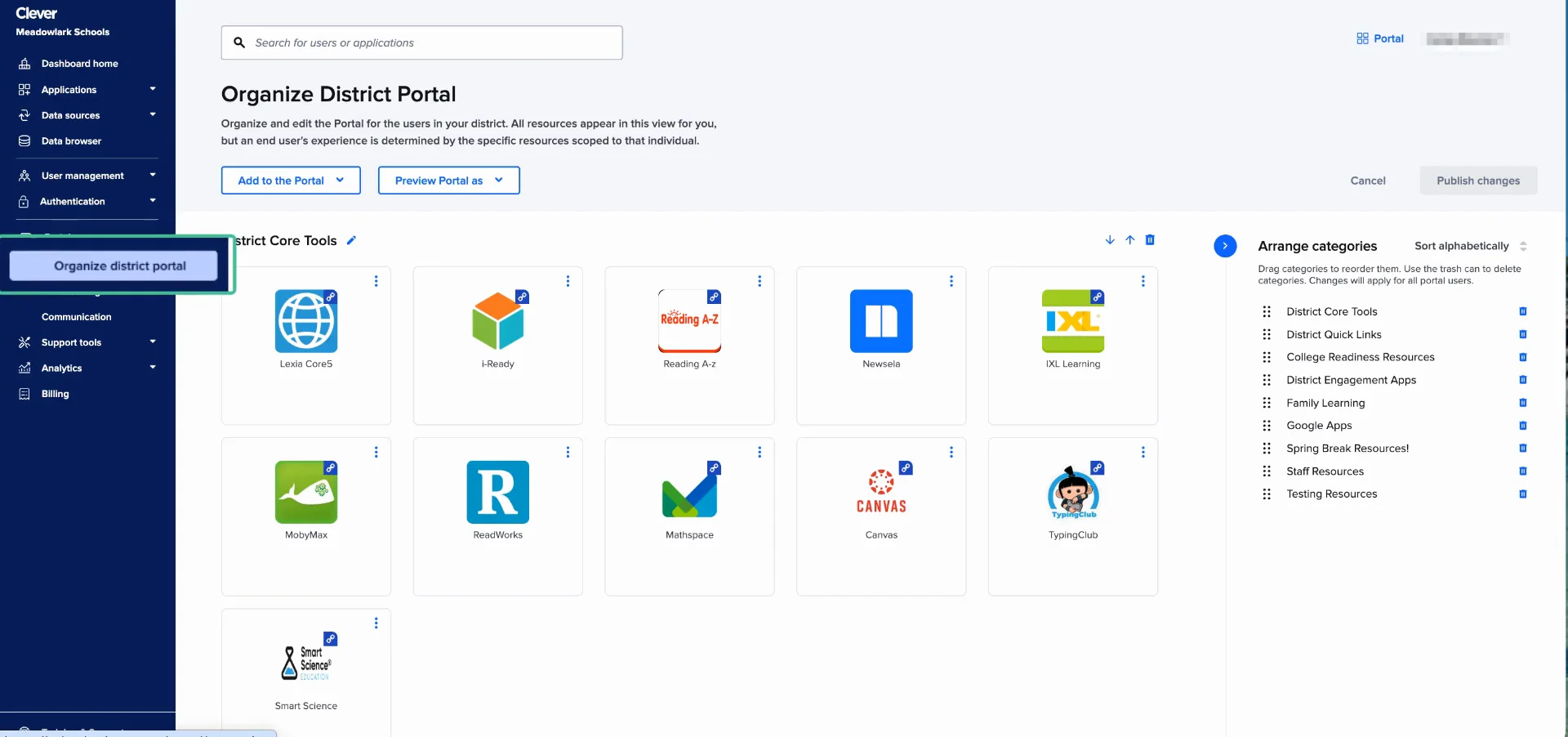
Task: Click Cancel next to Publish changes
Action: coord(1368,181)
